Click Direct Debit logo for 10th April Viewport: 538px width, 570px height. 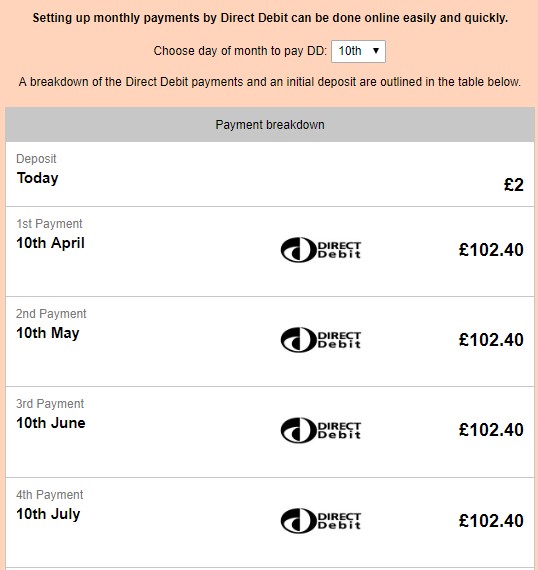(321, 250)
